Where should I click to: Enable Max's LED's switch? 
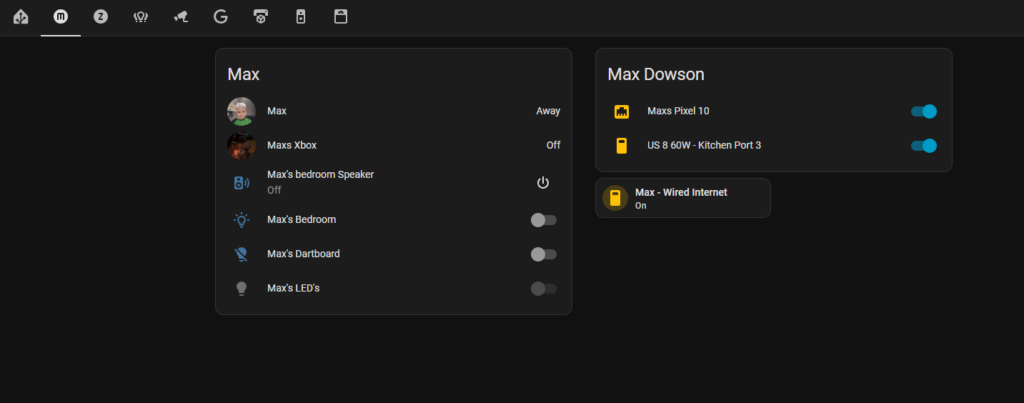pos(543,289)
